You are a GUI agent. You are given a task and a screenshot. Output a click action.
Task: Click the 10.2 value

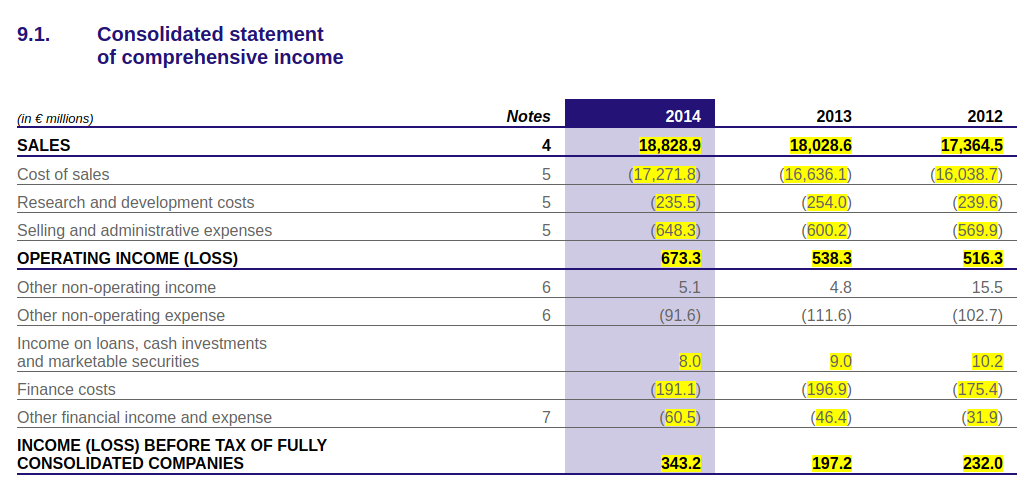tap(987, 362)
